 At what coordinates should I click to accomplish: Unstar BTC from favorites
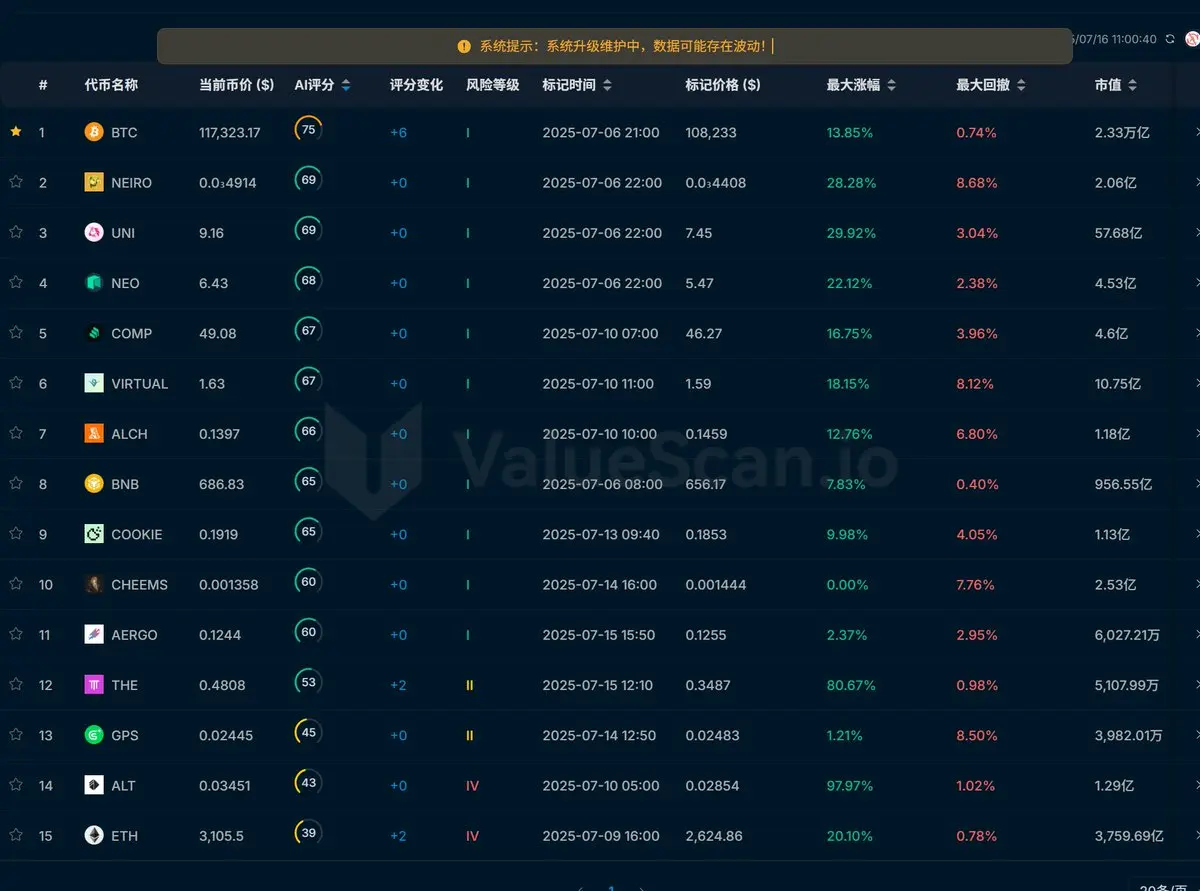point(16,131)
